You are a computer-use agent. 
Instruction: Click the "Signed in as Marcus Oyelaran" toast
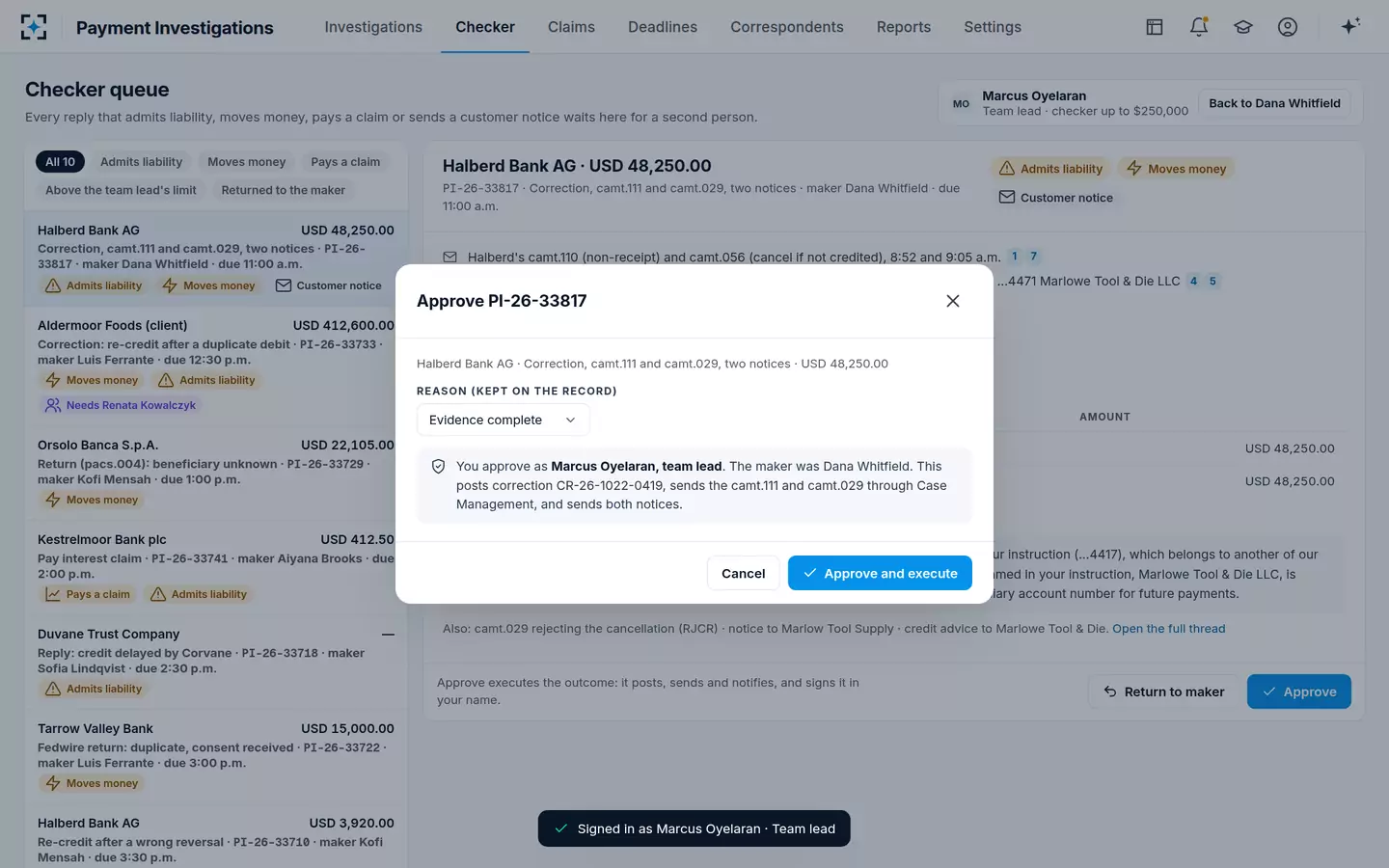[x=694, y=828]
